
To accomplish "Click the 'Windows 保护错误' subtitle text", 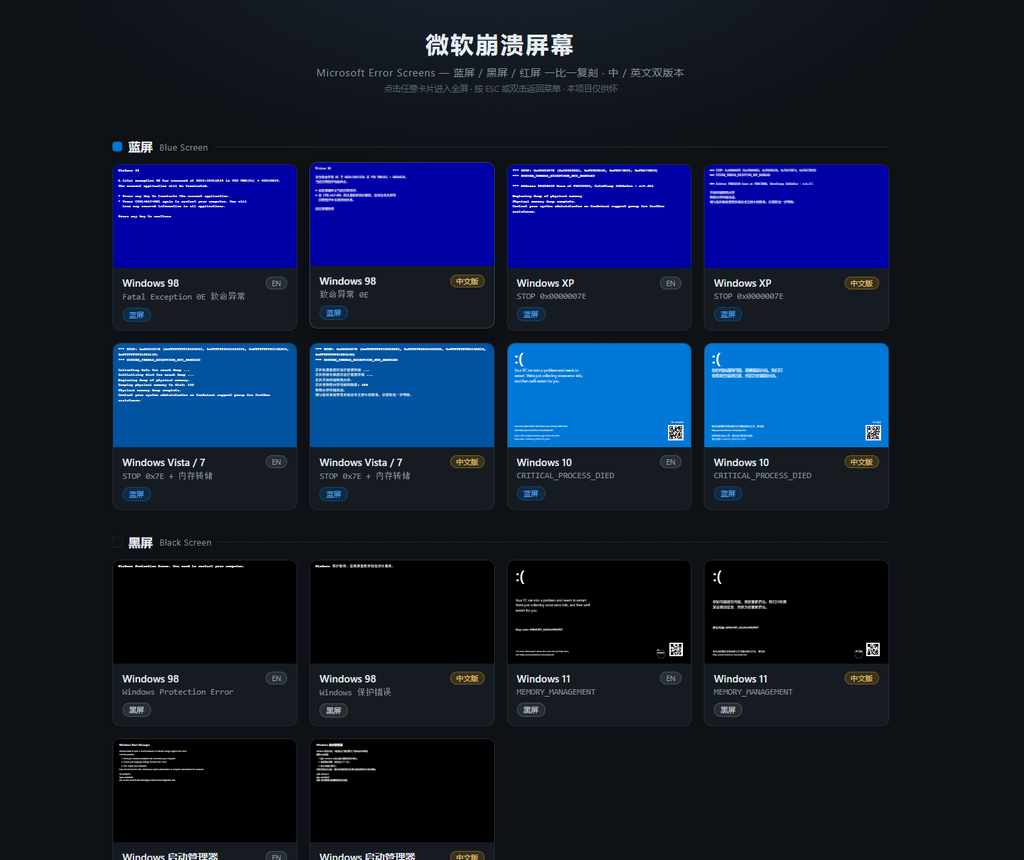I will (x=355, y=692).
